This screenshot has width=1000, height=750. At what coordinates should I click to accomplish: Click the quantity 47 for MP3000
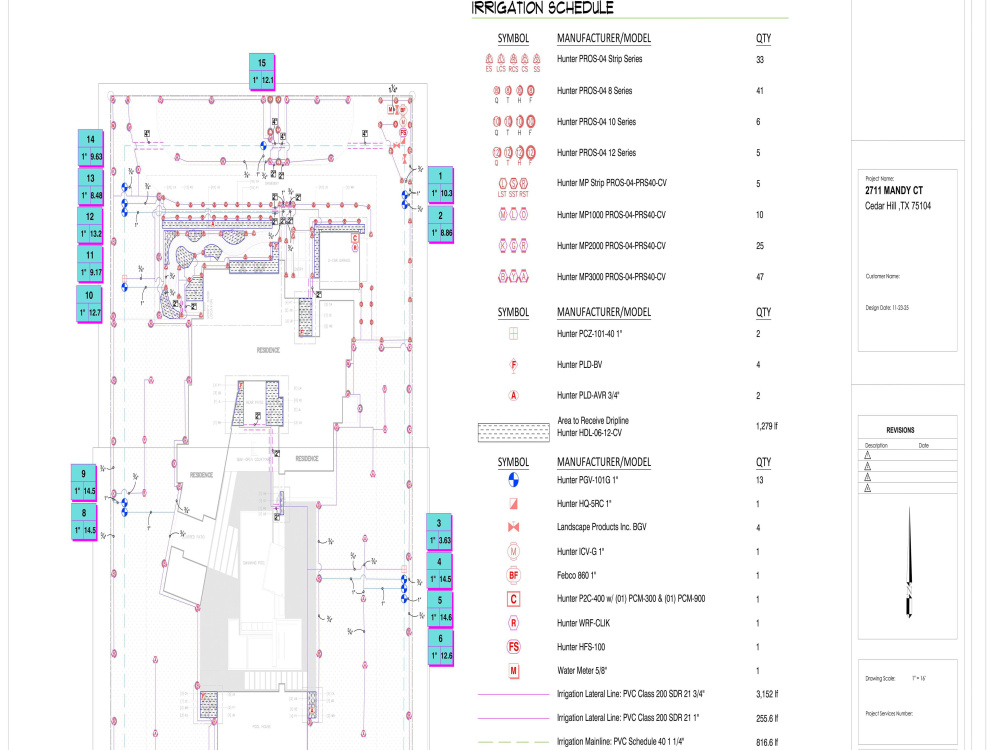click(x=760, y=277)
